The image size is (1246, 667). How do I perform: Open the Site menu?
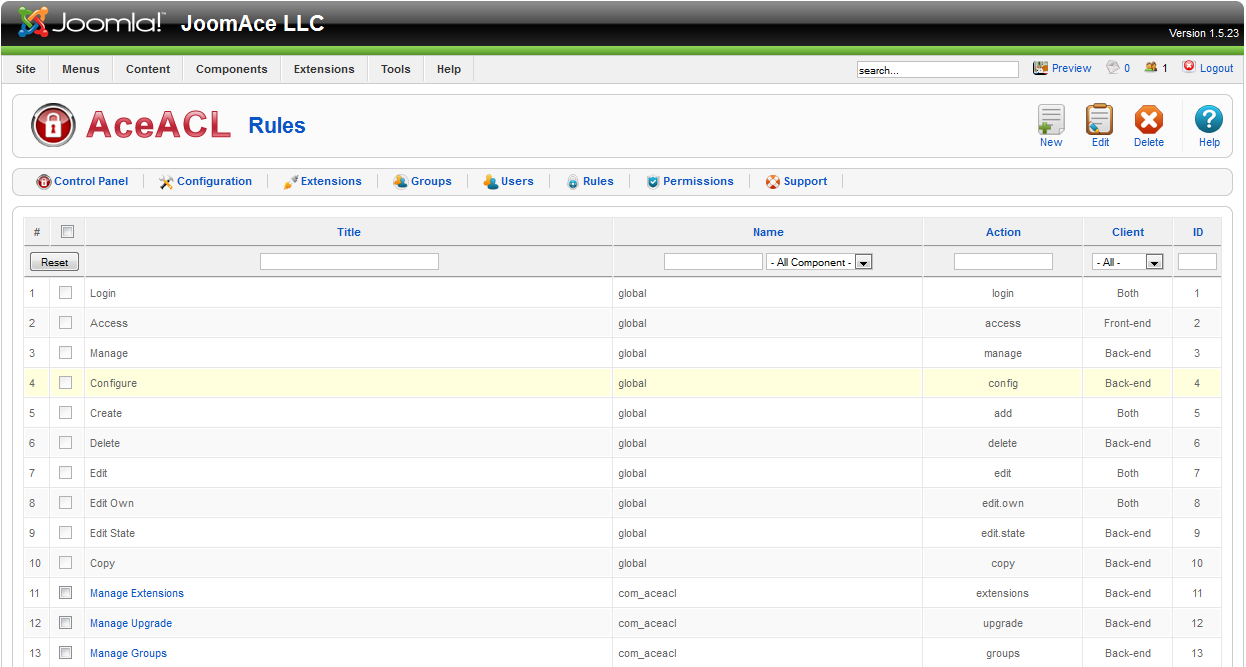point(26,69)
